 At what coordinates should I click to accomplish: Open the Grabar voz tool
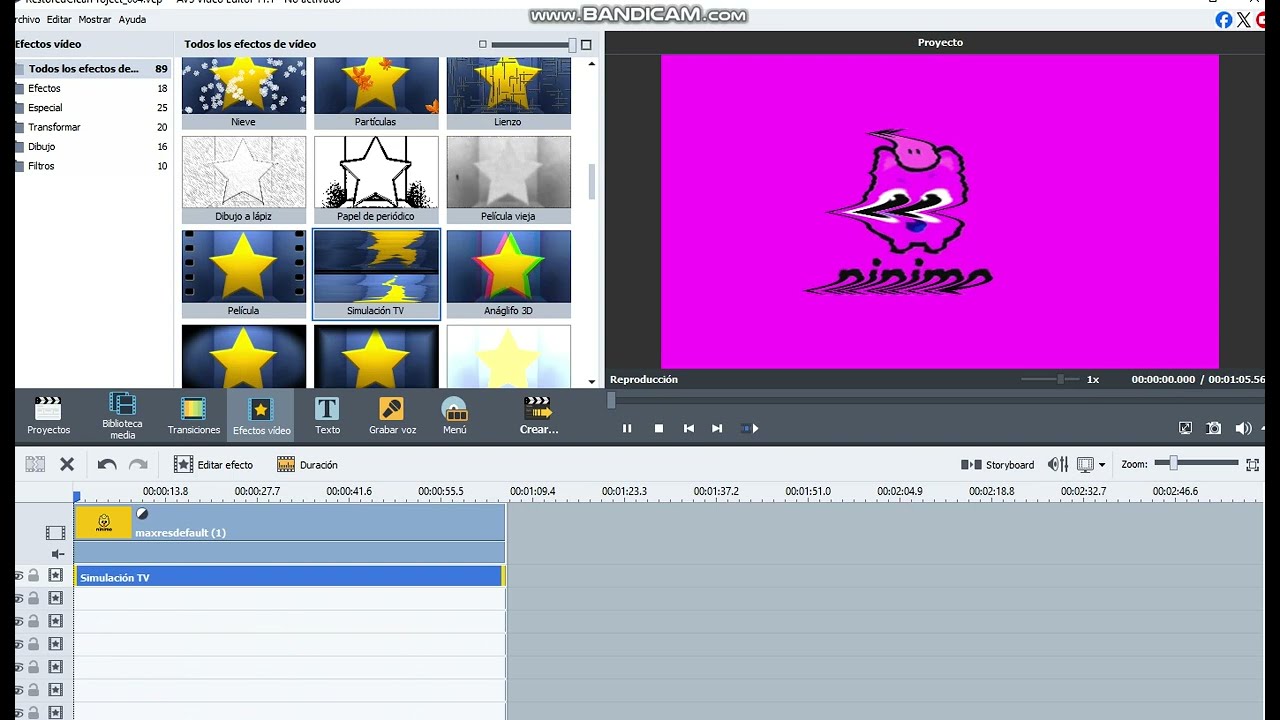[392, 415]
